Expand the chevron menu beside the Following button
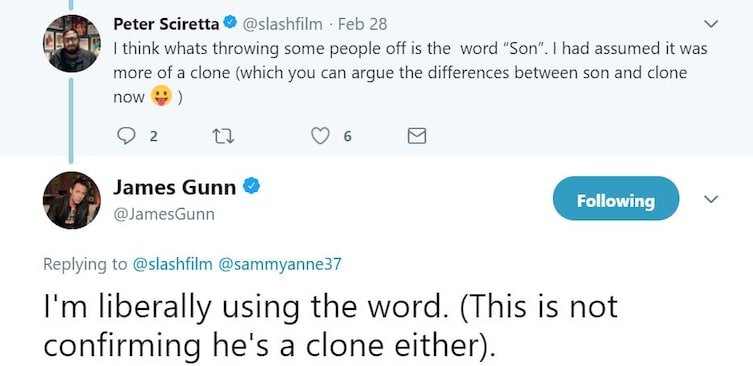 [x=711, y=198]
